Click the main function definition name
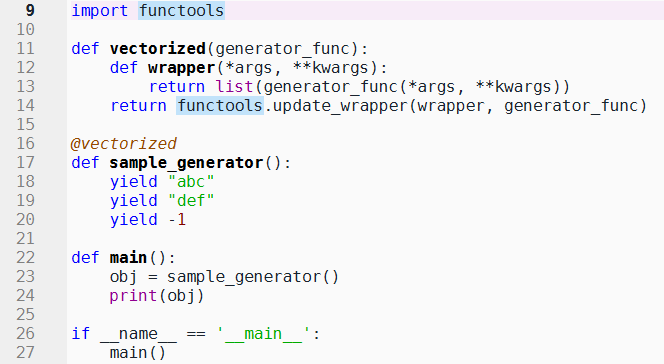Image resolution: width=664 pixels, height=364 pixels. click(x=128, y=258)
